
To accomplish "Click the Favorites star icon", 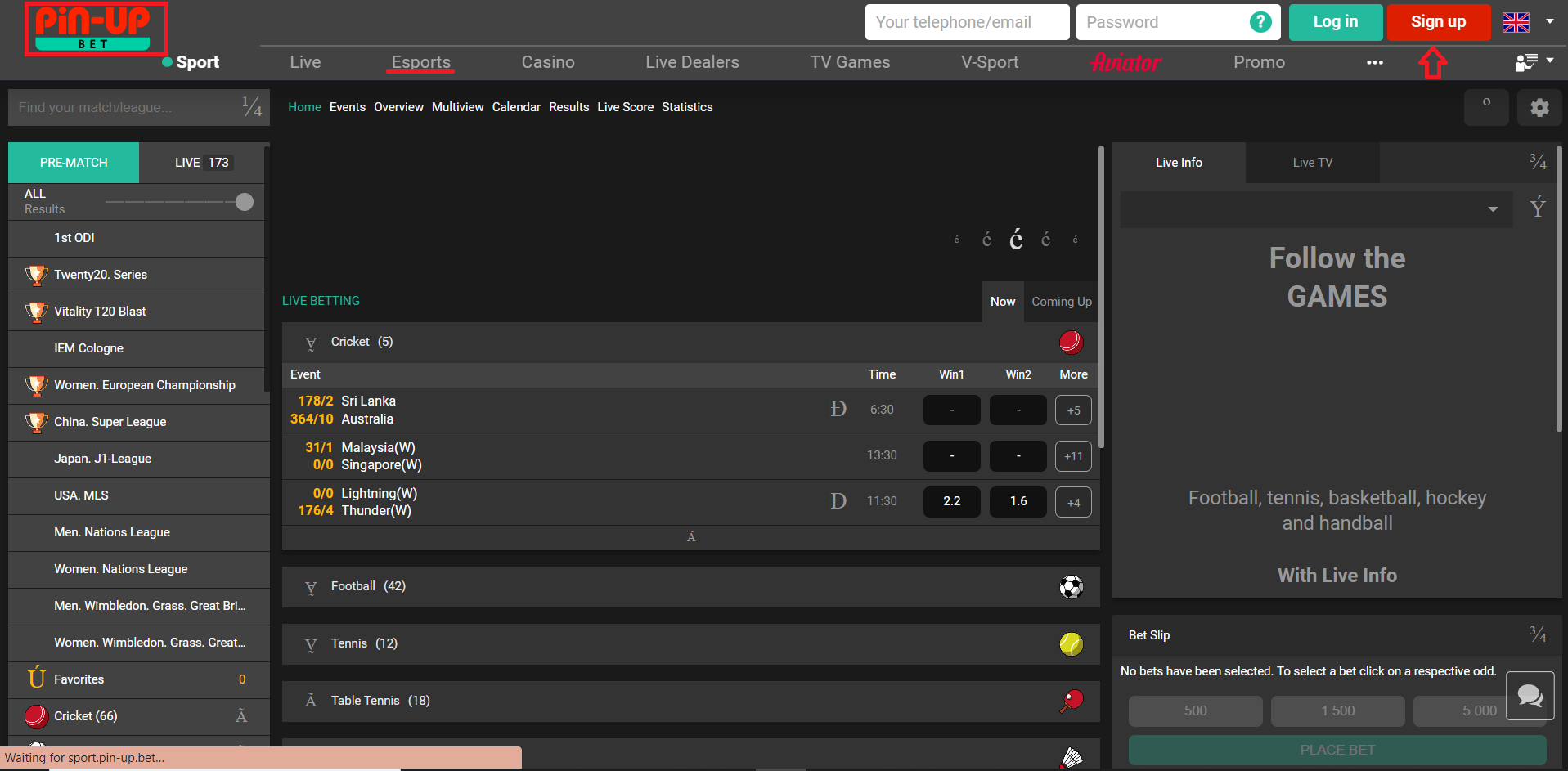I will [x=36, y=679].
